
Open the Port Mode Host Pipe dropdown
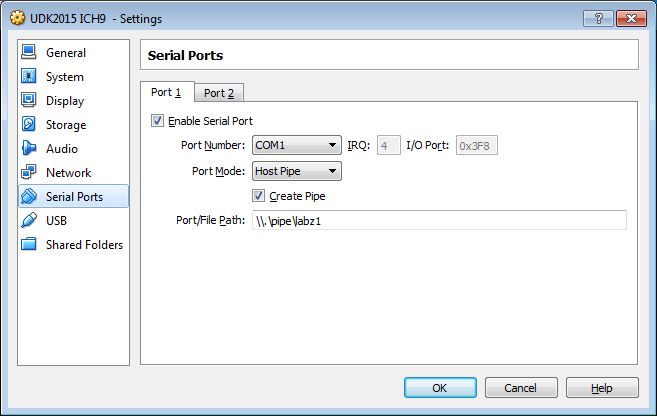click(297, 171)
